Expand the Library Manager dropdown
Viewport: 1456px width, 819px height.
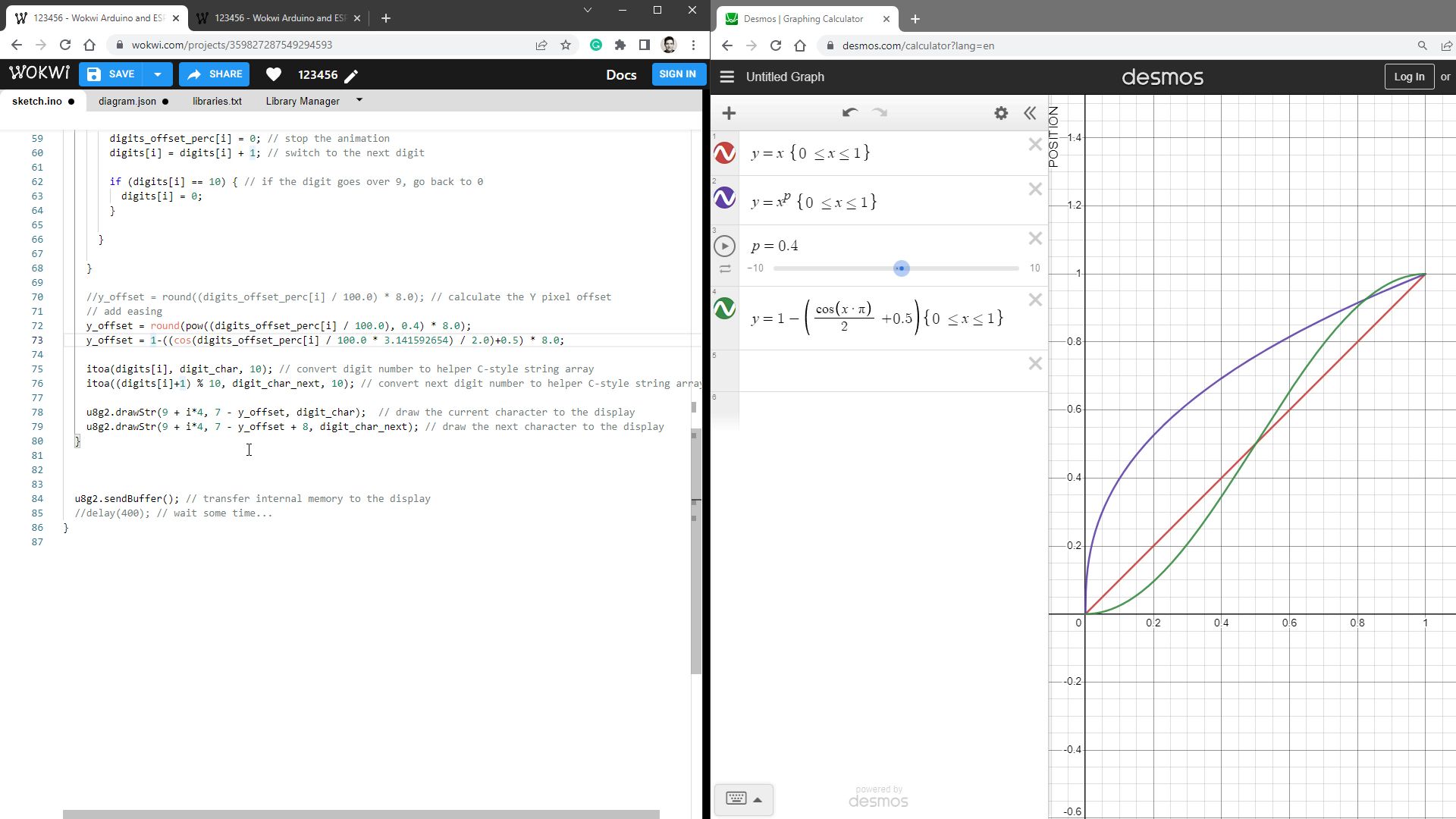[360, 100]
